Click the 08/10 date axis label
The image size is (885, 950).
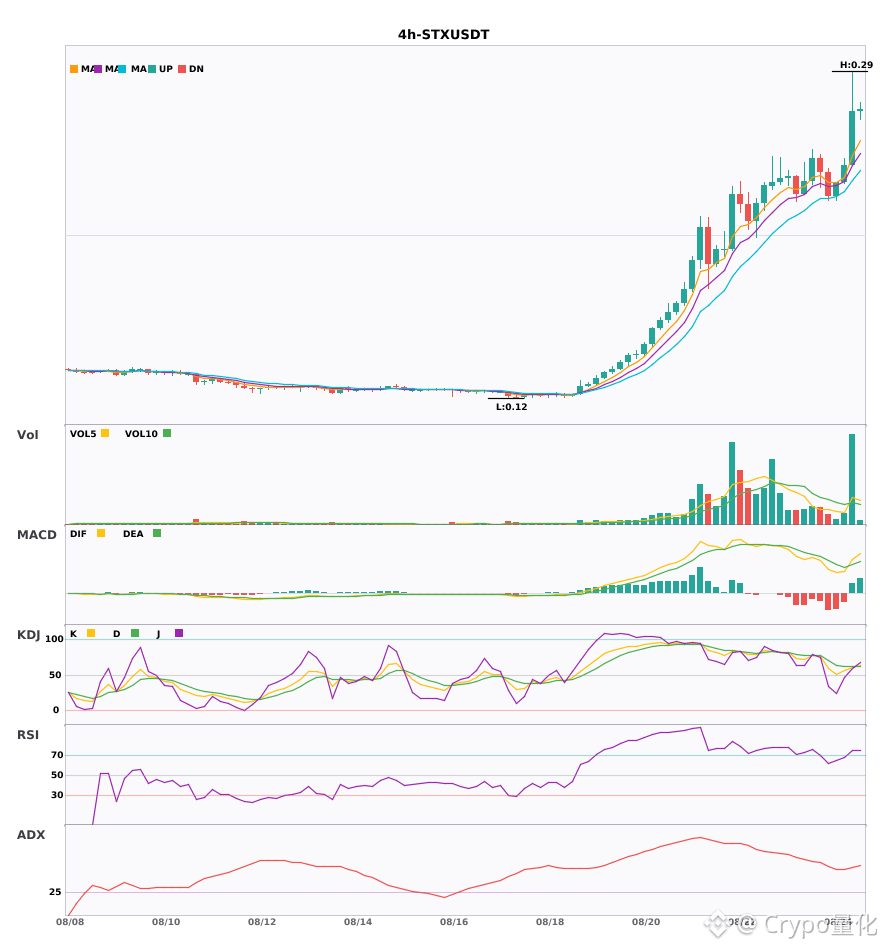tap(166, 922)
